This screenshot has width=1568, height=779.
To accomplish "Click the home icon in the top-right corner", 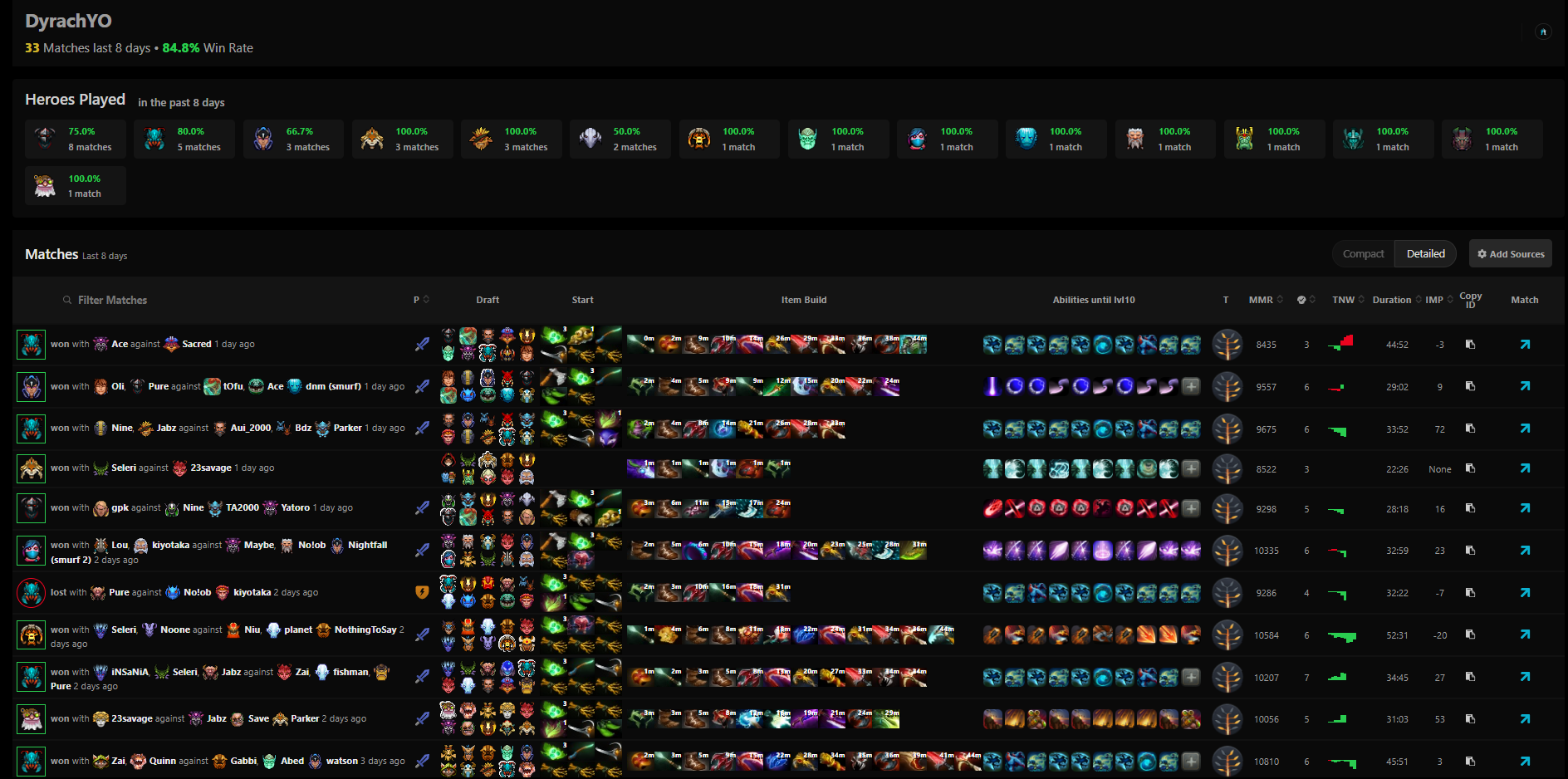I will pos(1543,32).
